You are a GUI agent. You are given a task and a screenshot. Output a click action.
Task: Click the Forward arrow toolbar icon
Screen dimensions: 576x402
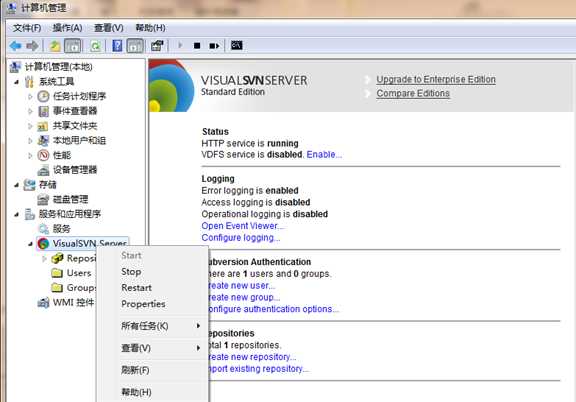pyautogui.click(x=32, y=46)
